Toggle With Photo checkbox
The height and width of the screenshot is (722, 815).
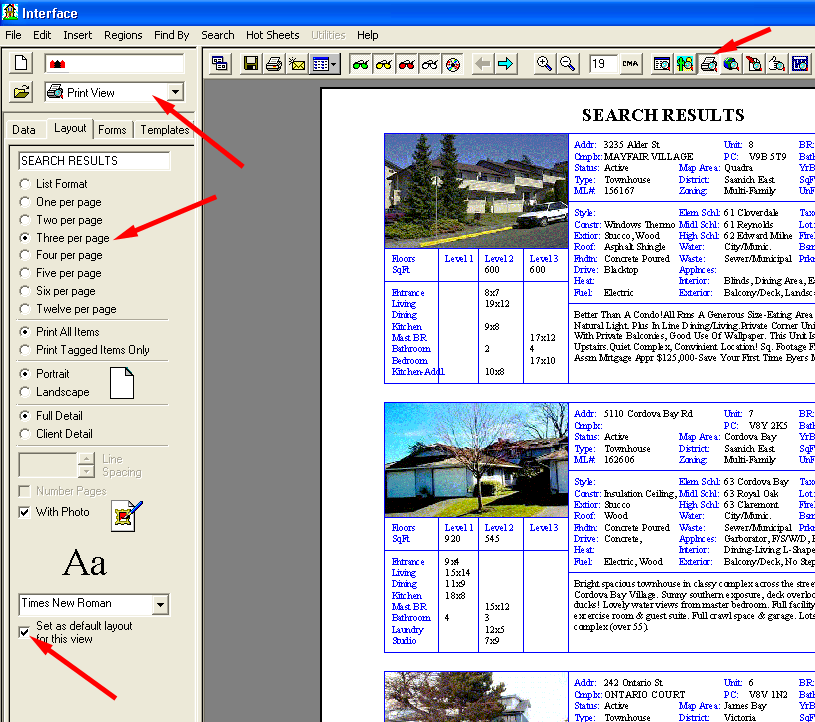click(x=24, y=513)
